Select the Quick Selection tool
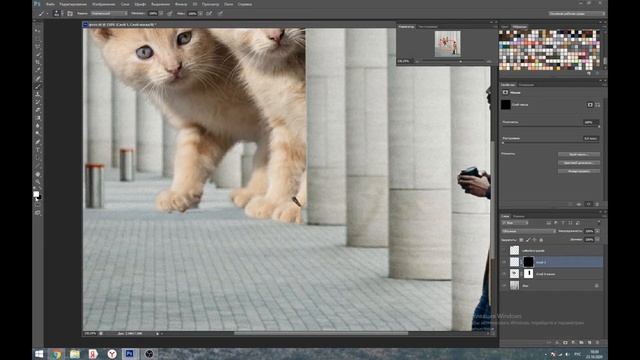This screenshot has height=360, width=640. pyautogui.click(x=38, y=54)
